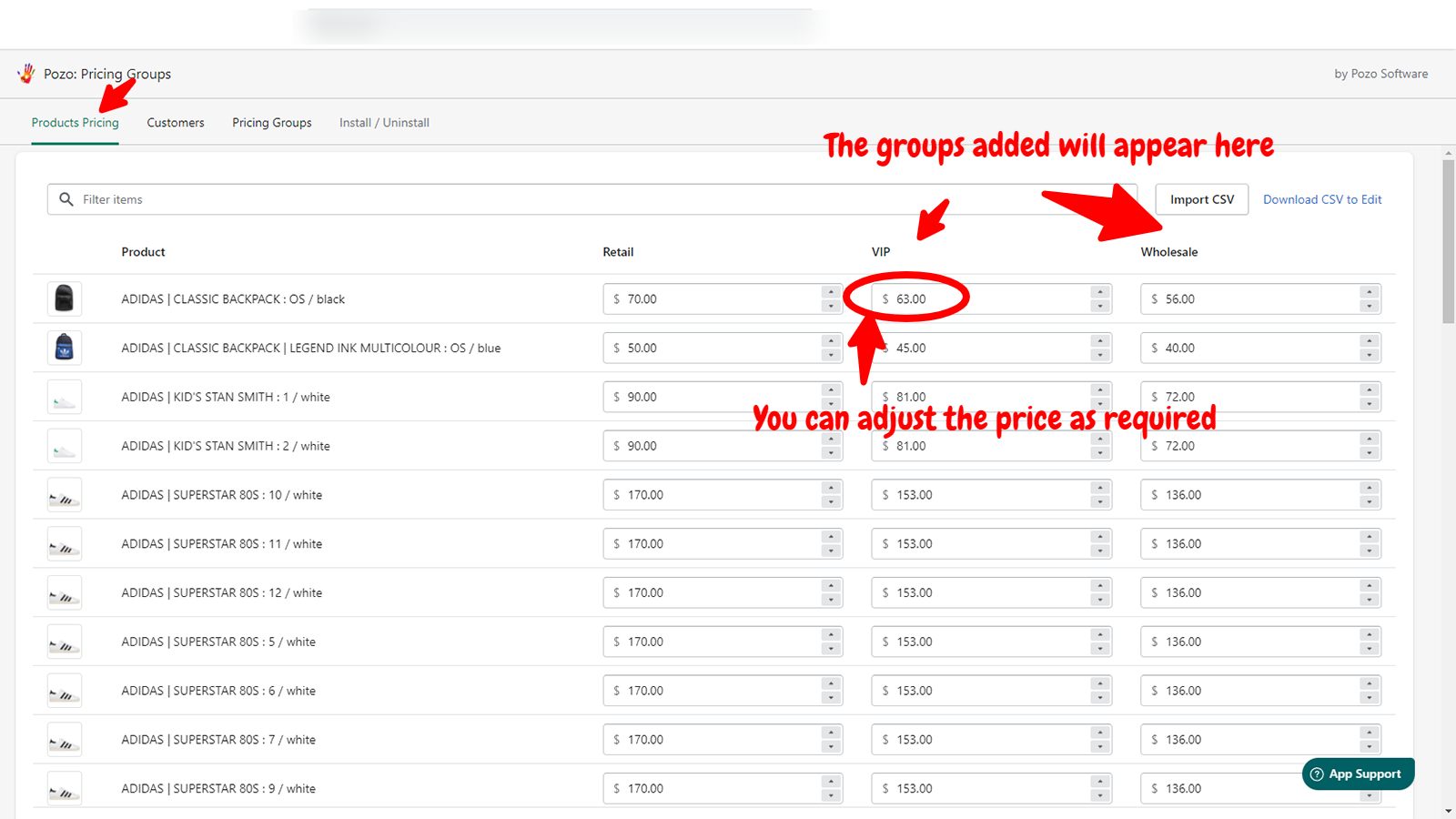Decrease Wholesale price of Superstar 80s size 6
1456x819 pixels.
click(x=1370, y=698)
